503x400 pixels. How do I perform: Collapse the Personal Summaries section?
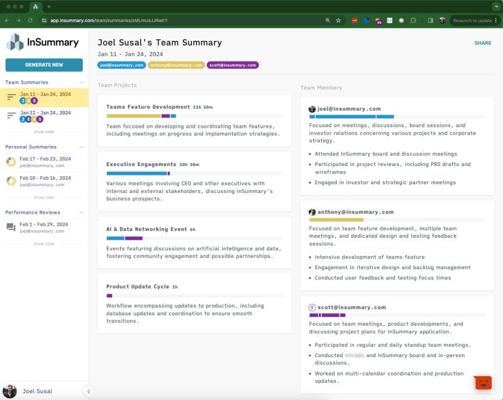point(81,147)
